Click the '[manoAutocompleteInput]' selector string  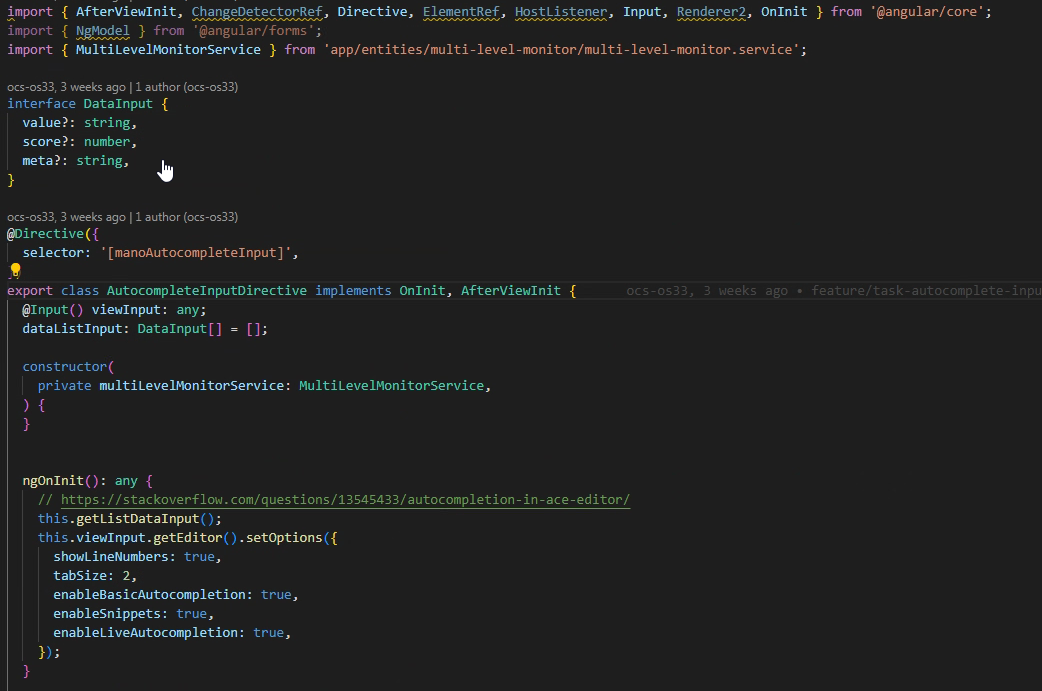(195, 253)
